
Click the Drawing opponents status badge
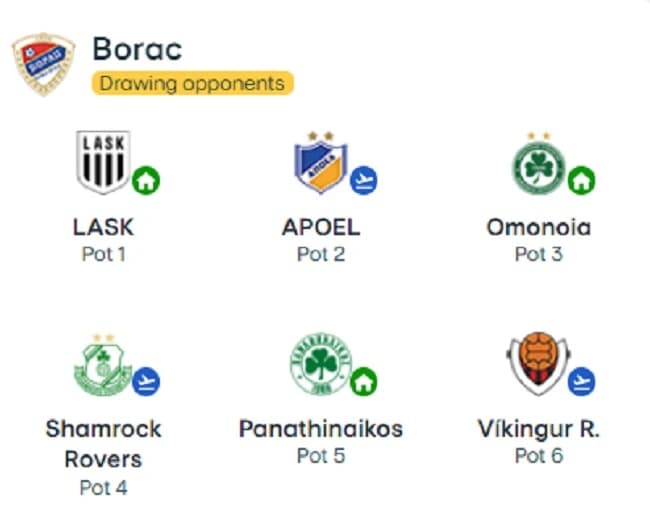pos(193,83)
